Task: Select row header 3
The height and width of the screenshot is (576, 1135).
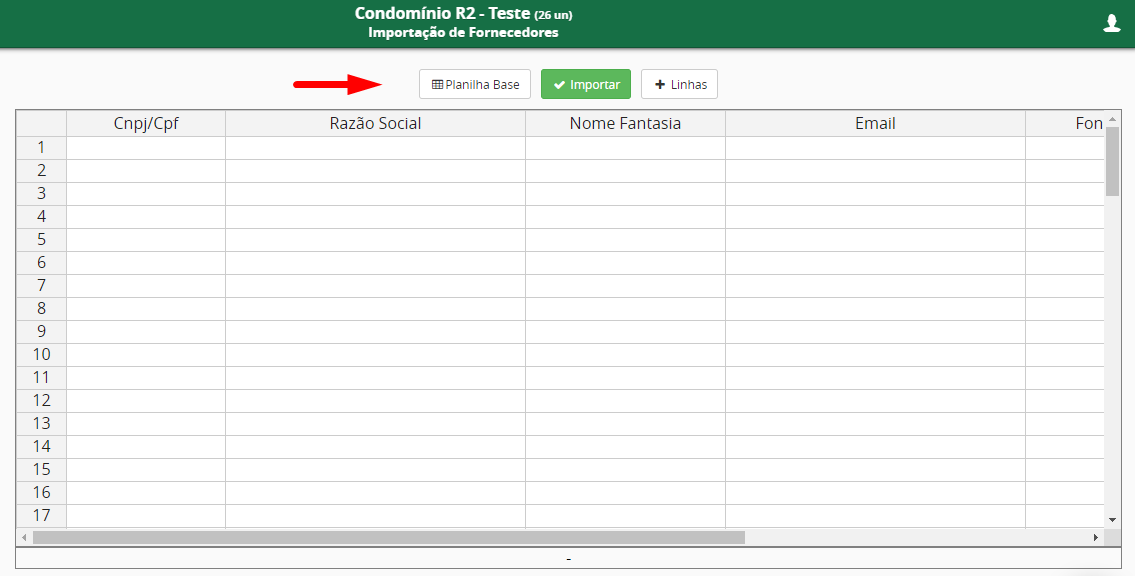Action: 41,194
